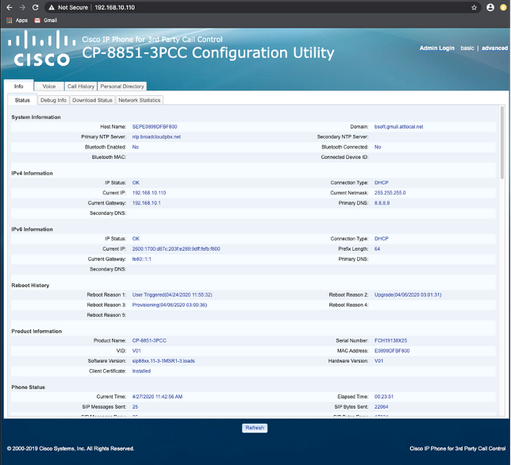Switch to the basic view link

point(467,48)
